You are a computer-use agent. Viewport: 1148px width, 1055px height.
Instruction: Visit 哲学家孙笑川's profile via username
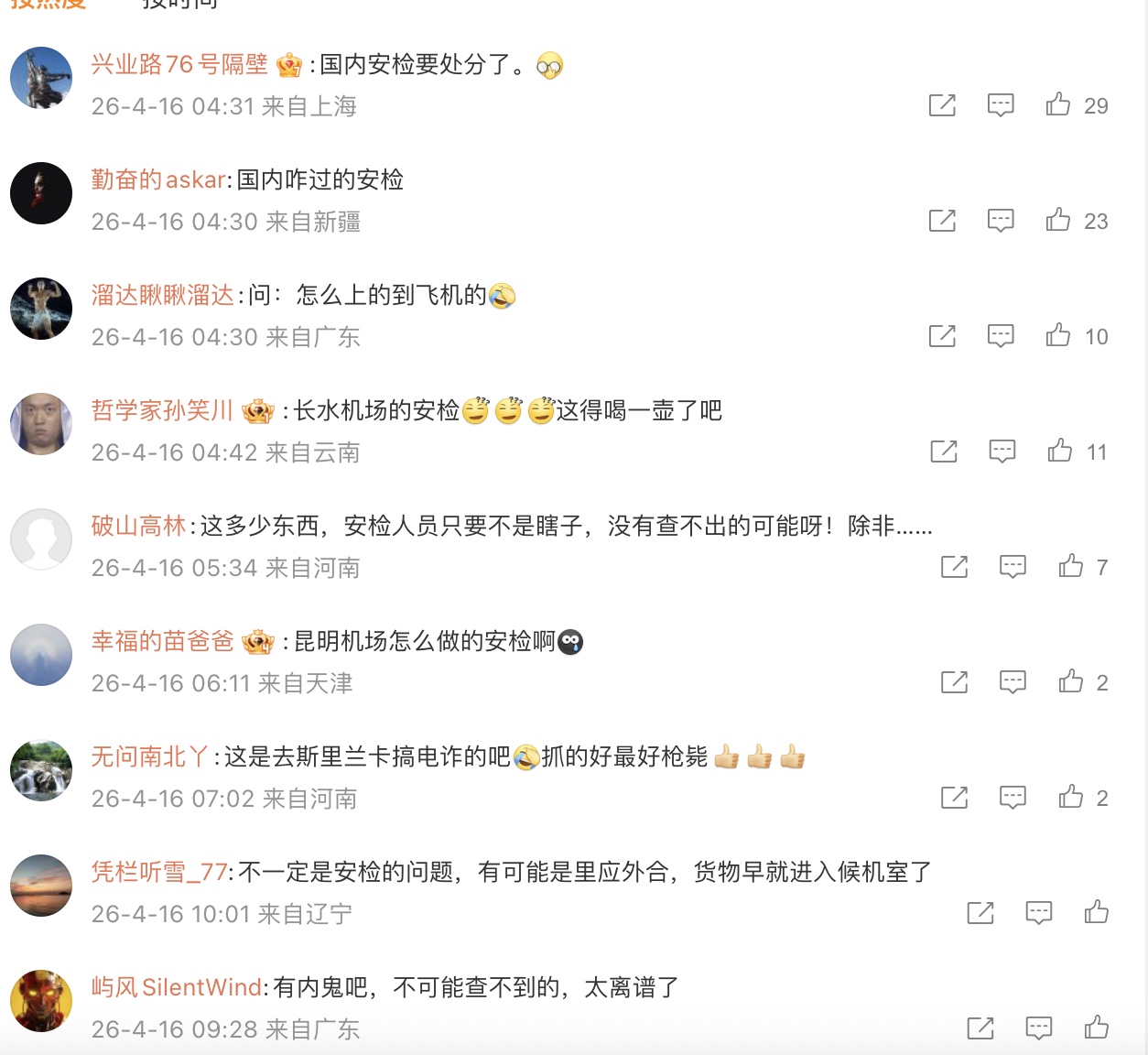(x=162, y=410)
